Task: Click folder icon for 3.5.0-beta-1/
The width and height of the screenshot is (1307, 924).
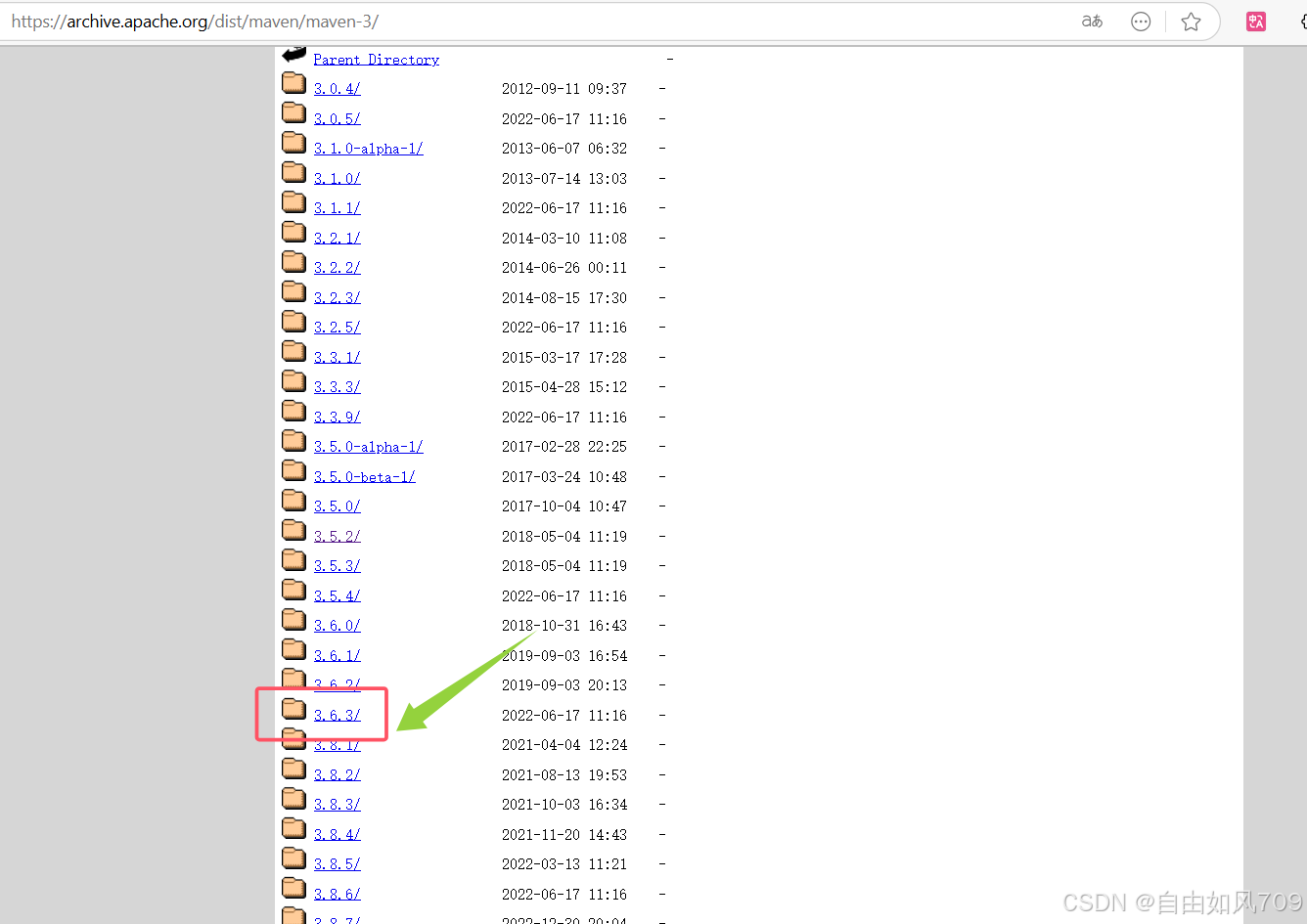Action: [293, 470]
